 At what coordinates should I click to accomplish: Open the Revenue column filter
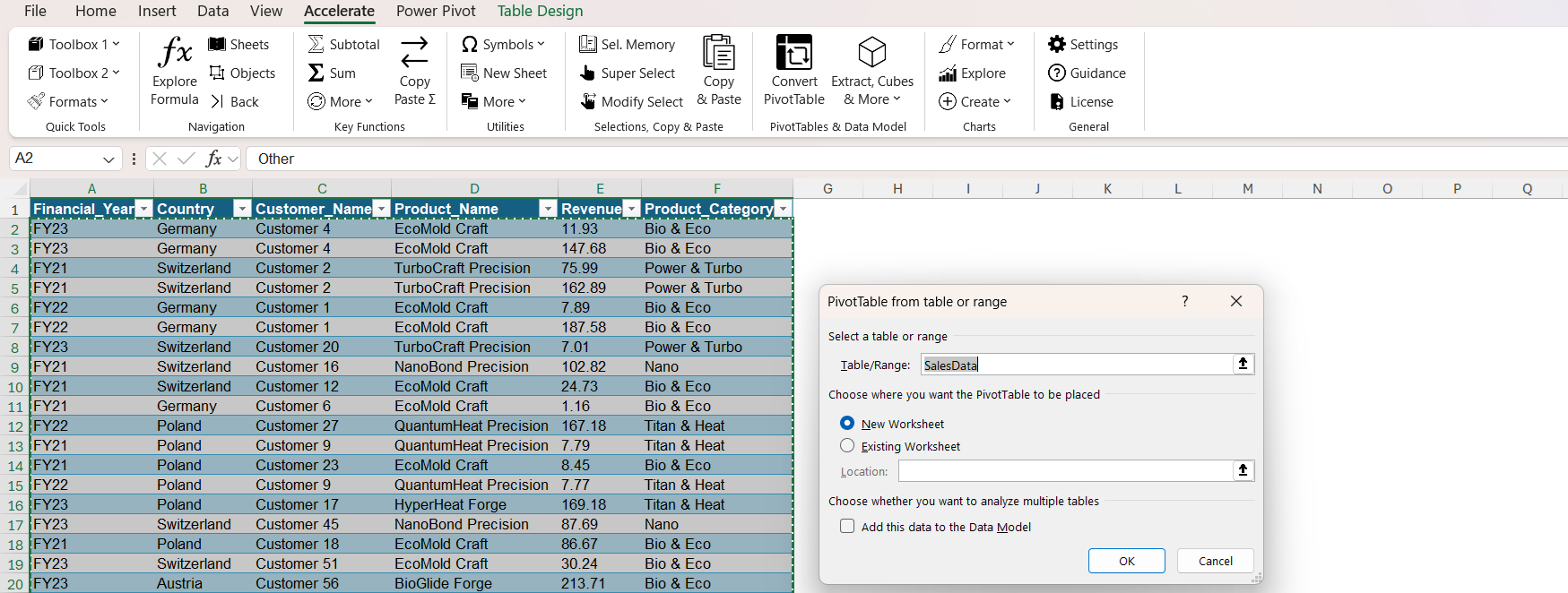(631, 209)
